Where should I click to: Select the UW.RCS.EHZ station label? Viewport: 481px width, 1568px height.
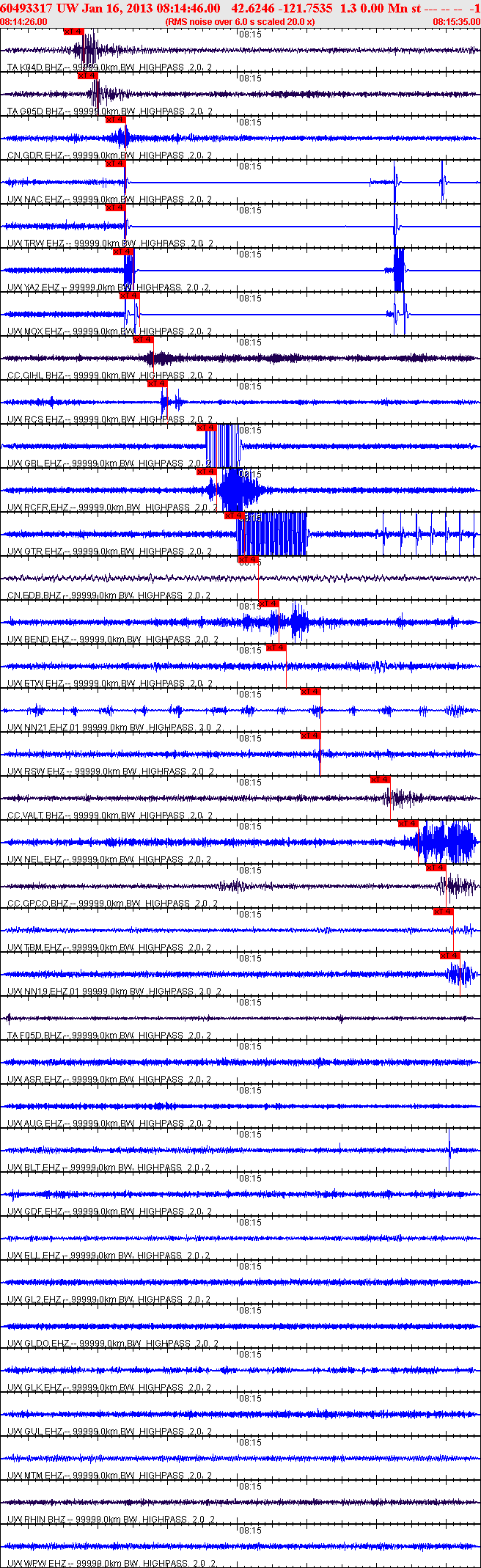click(110, 420)
